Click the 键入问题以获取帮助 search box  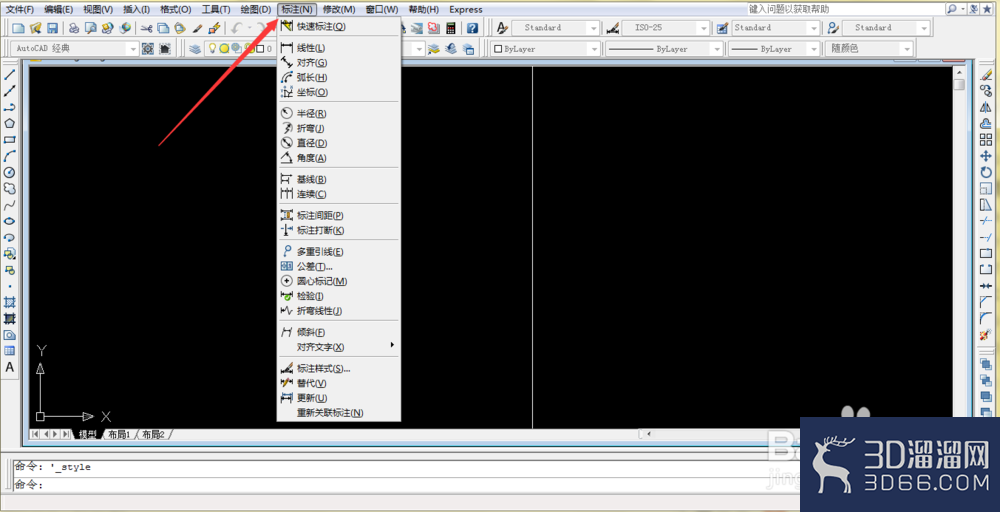tap(846, 9)
